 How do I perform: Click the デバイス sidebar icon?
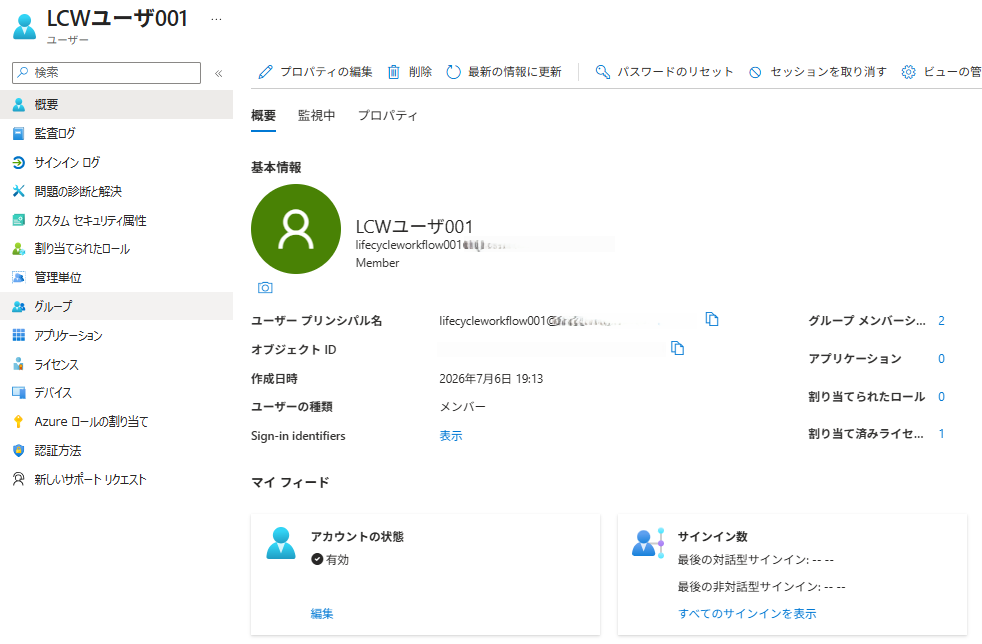(19, 393)
